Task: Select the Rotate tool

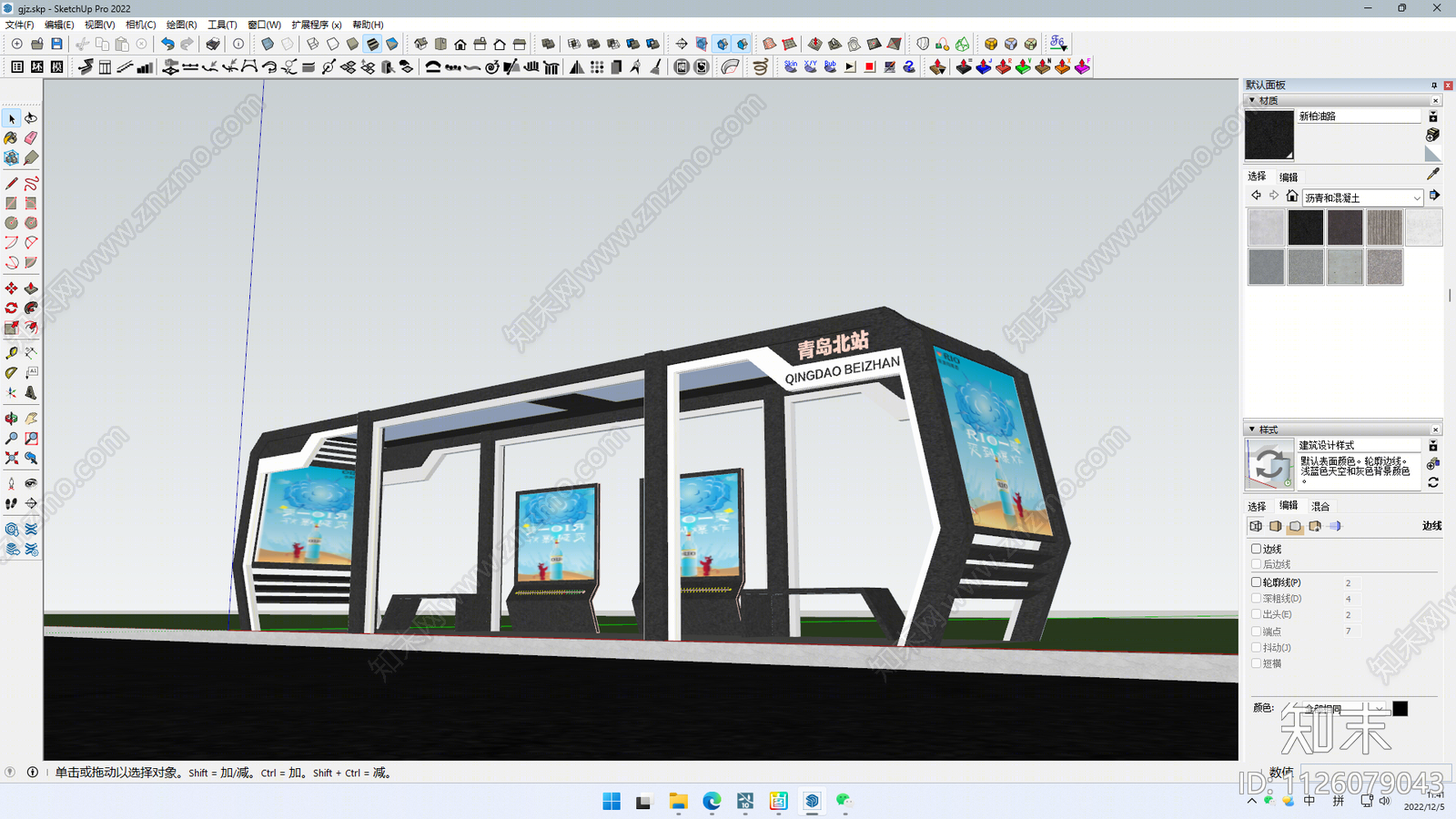Action: pos(12,308)
